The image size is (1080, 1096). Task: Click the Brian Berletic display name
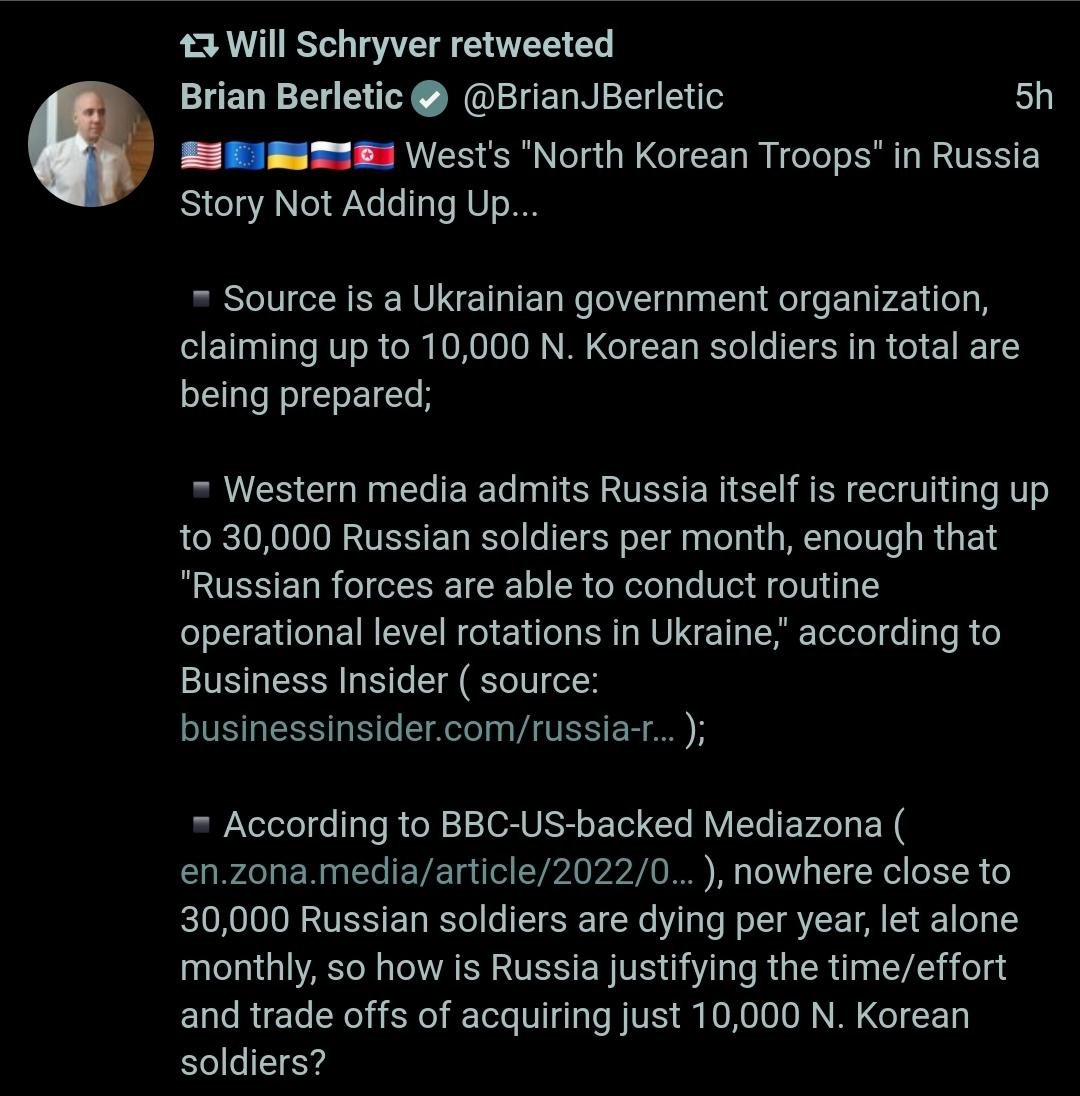[291, 97]
